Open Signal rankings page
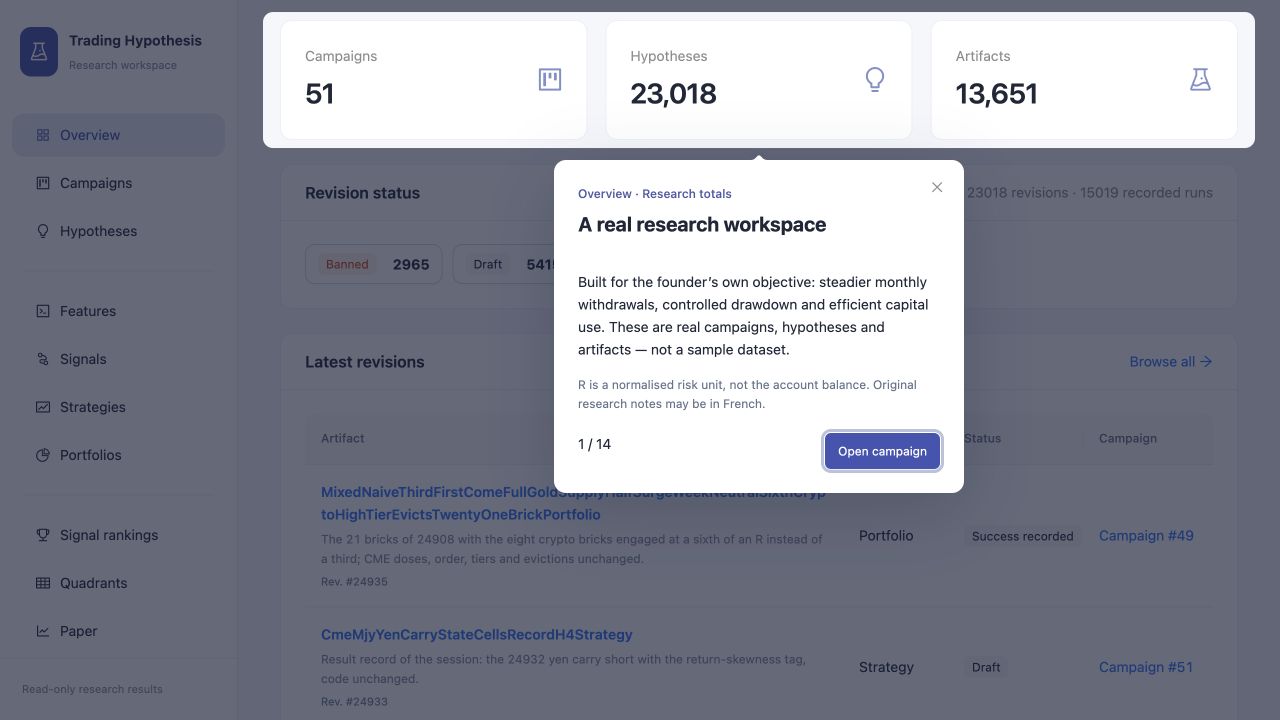Viewport: 1280px width, 720px height. pos(118,535)
